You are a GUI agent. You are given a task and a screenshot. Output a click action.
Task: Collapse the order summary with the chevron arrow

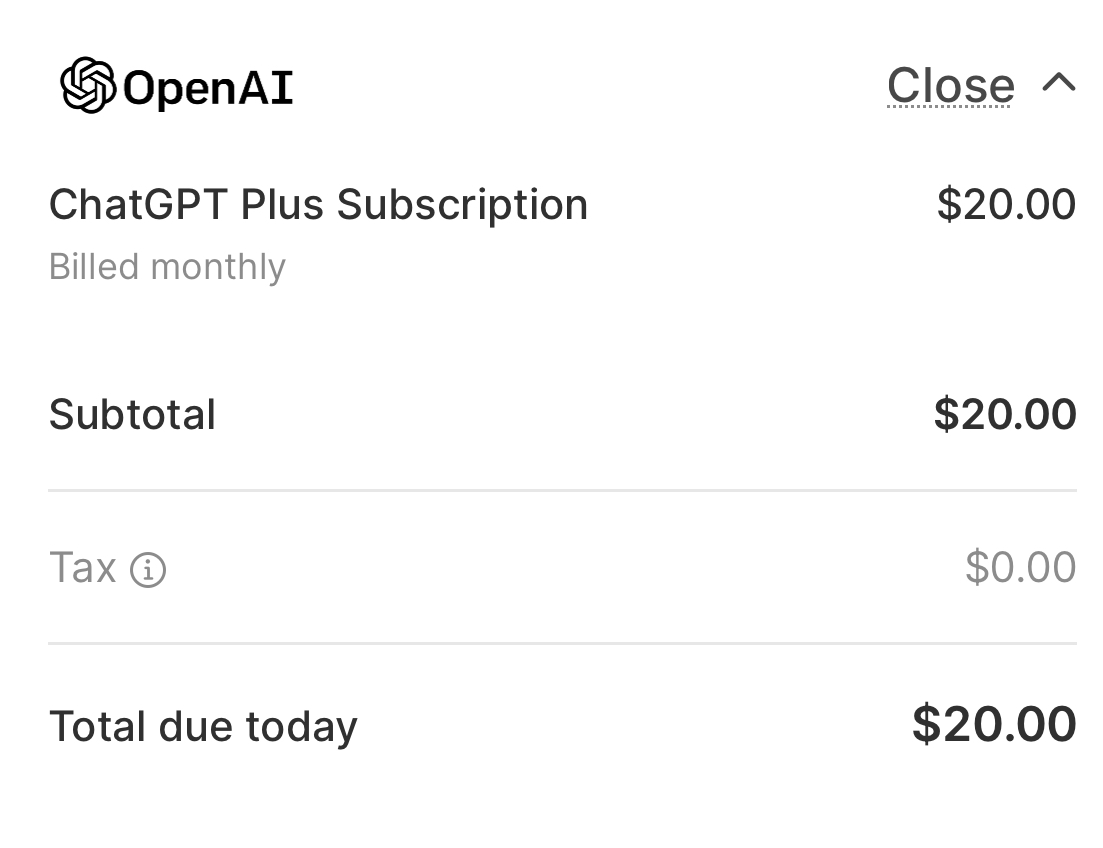click(x=1058, y=83)
